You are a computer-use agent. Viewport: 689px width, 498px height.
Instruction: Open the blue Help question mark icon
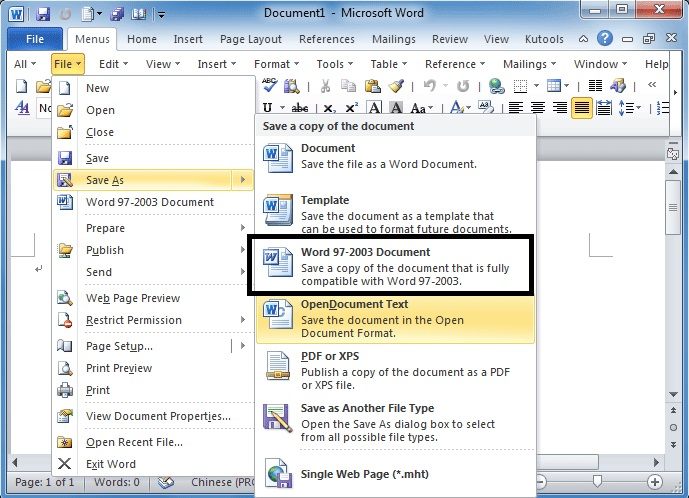click(x=605, y=39)
